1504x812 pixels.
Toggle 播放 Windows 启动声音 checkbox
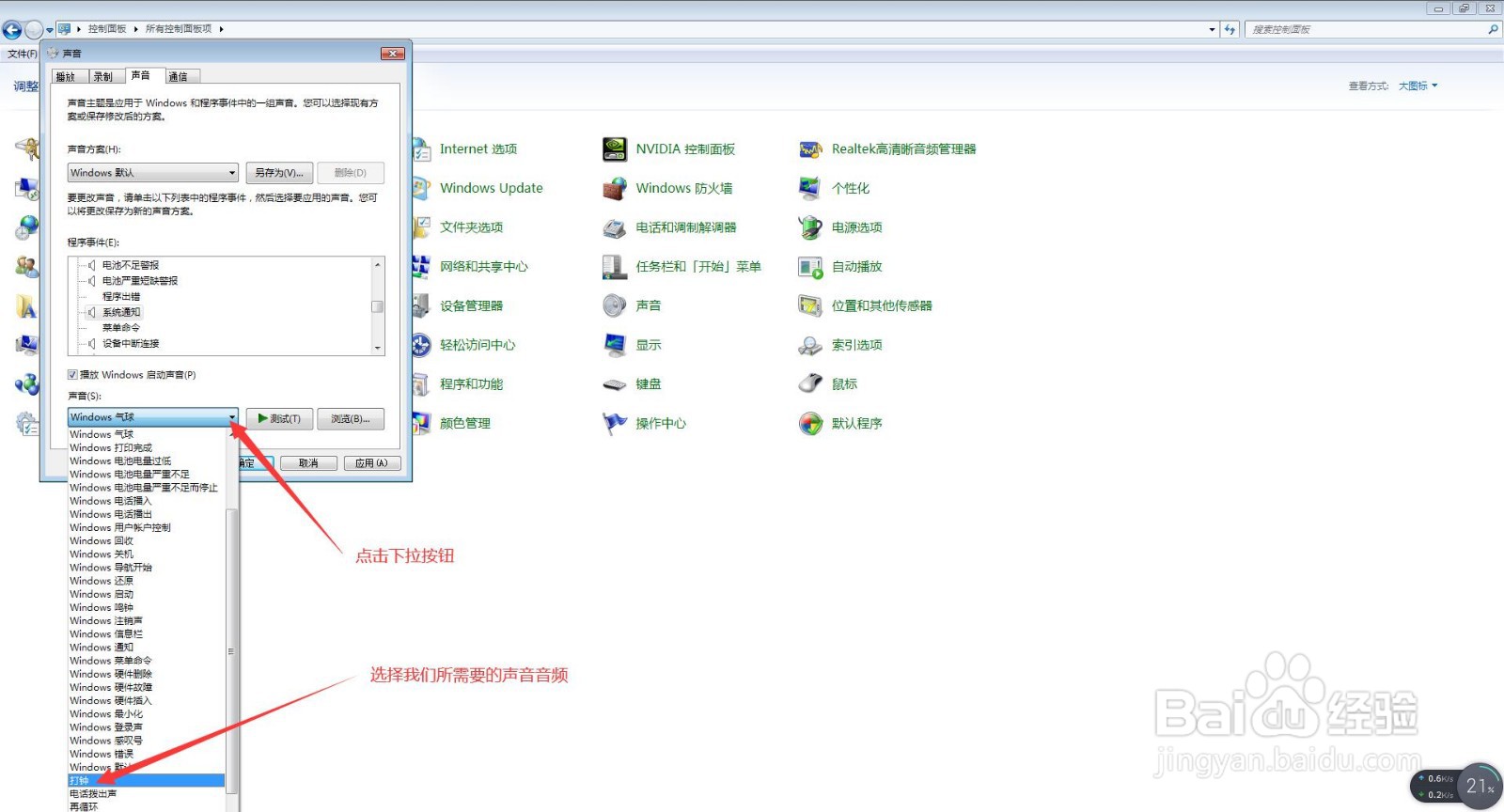[x=72, y=375]
